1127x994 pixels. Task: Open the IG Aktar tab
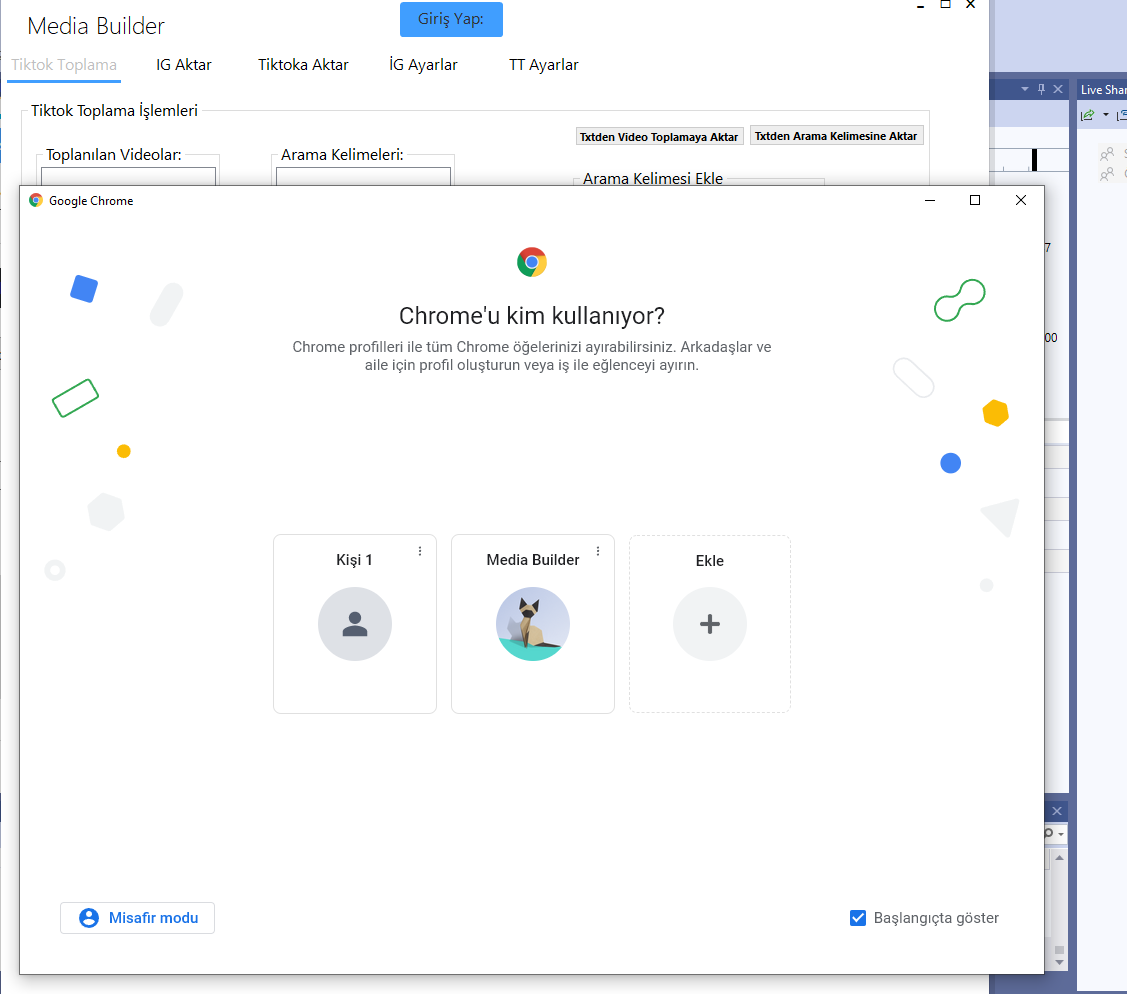[183, 65]
